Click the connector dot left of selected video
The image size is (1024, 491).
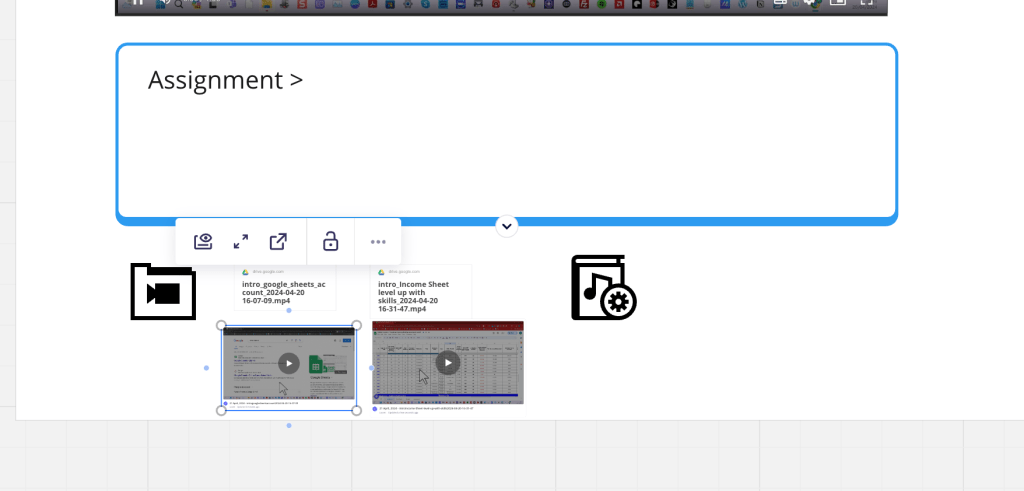[206, 368]
